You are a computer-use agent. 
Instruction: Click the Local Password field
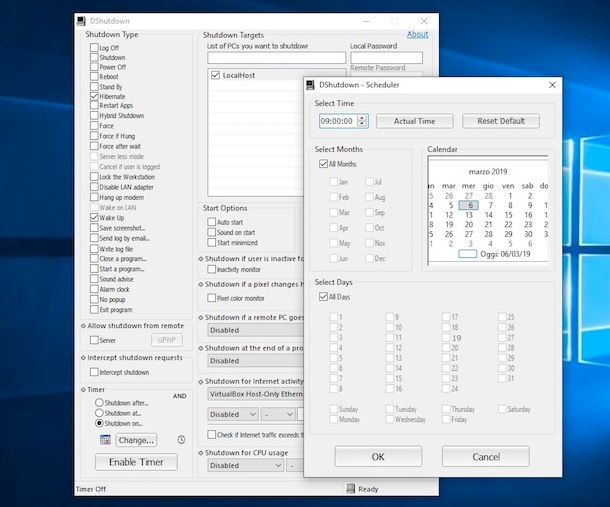pos(386,58)
